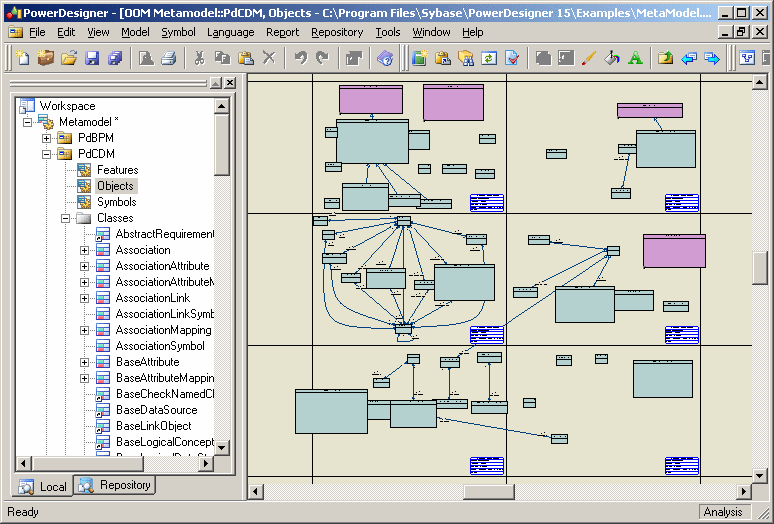Click the Delete X icon

(269, 58)
